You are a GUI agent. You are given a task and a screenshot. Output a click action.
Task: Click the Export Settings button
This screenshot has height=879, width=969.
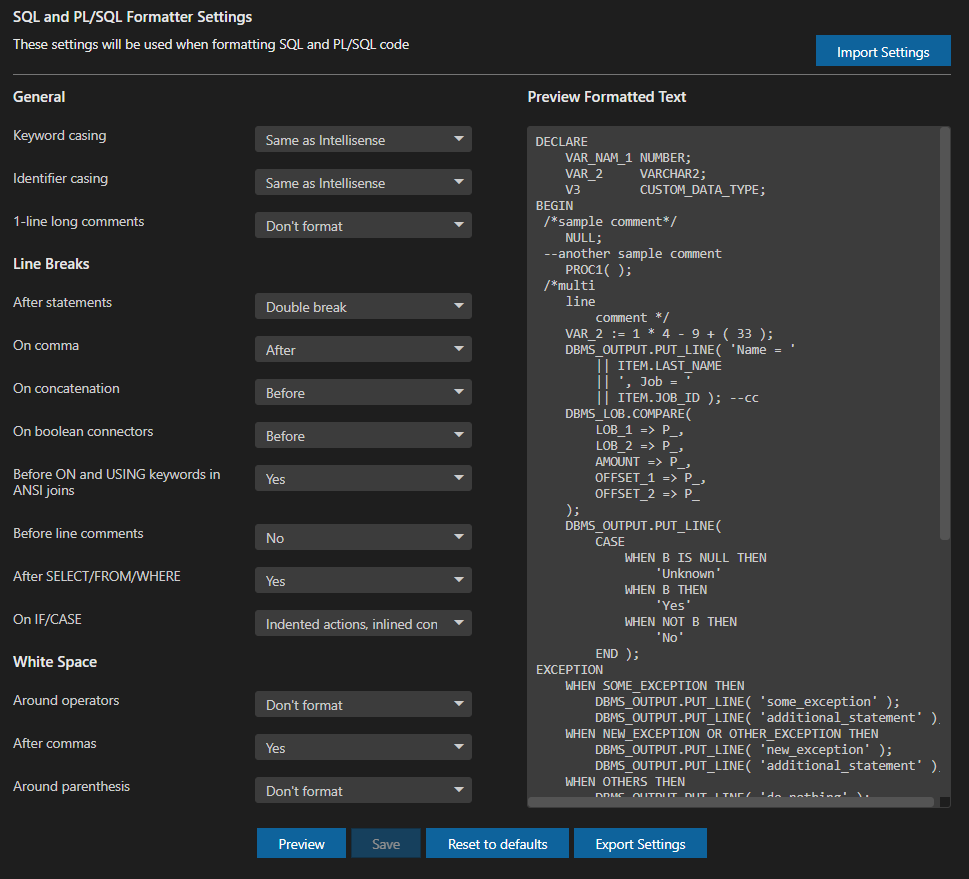pos(640,843)
